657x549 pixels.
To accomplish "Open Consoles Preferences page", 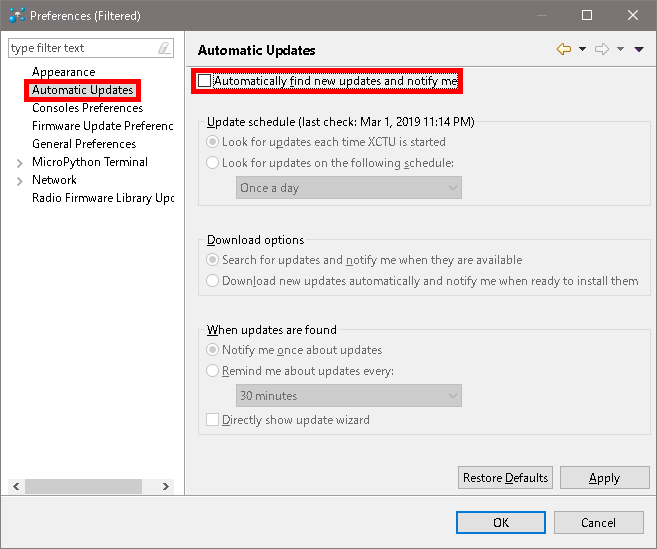I will pyautogui.click(x=87, y=108).
